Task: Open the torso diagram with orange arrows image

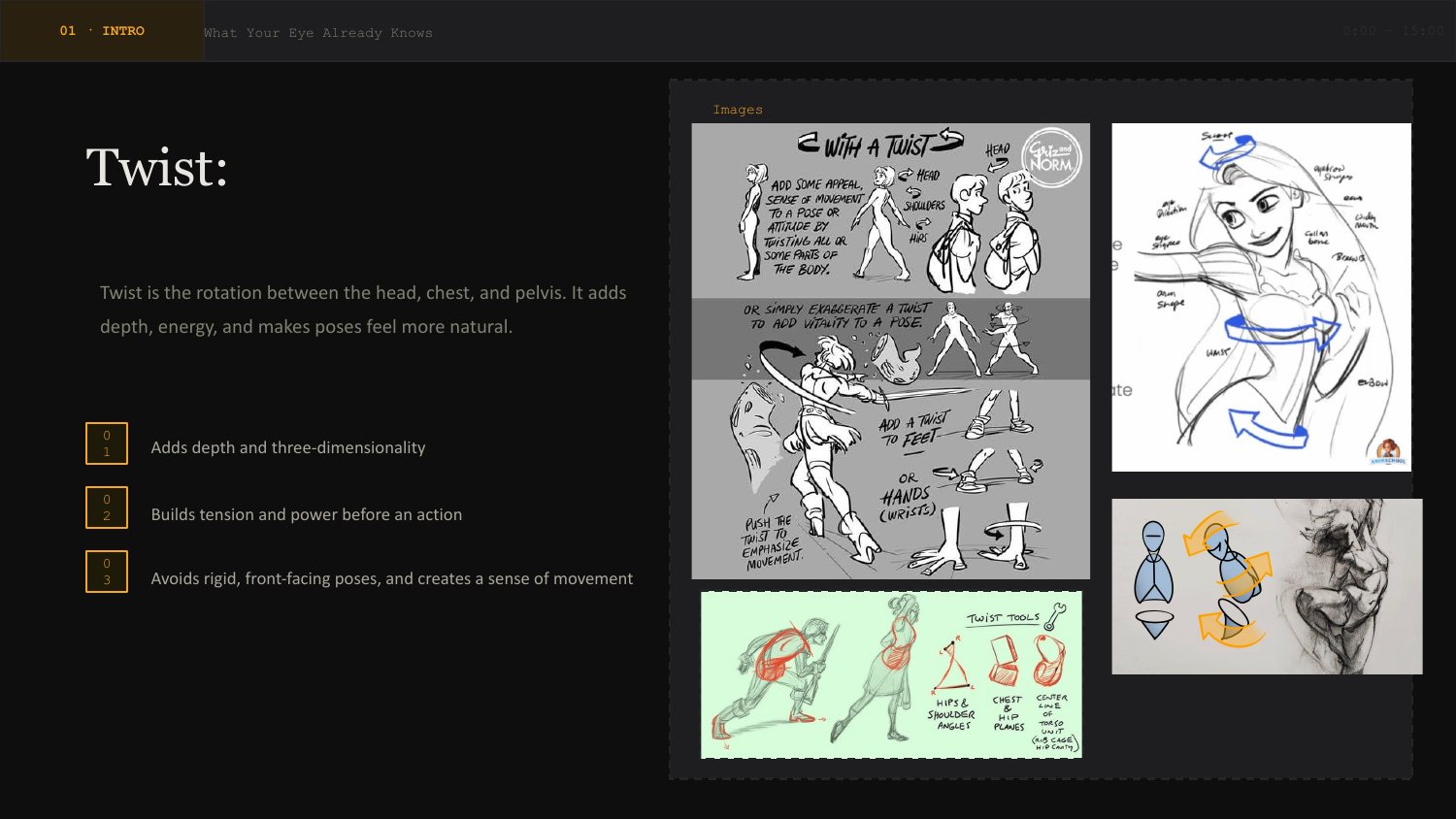Action: point(1267,586)
